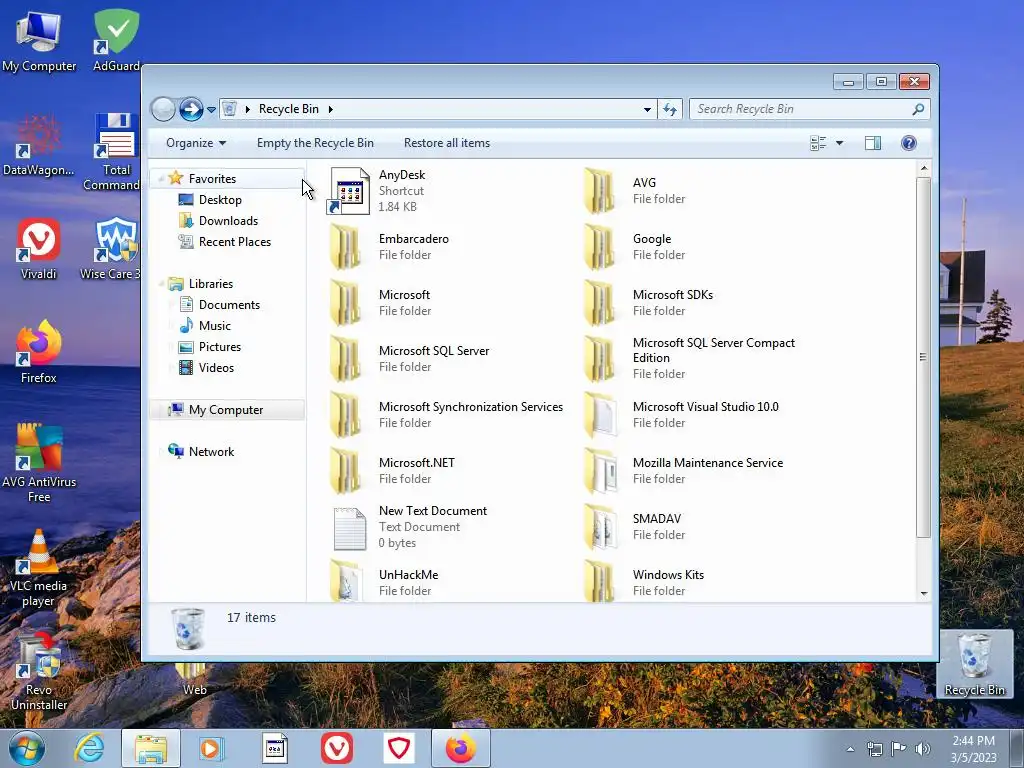The width and height of the screenshot is (1024, 768).
Task: Click the refresh button beside address bar
Action: 670,109
